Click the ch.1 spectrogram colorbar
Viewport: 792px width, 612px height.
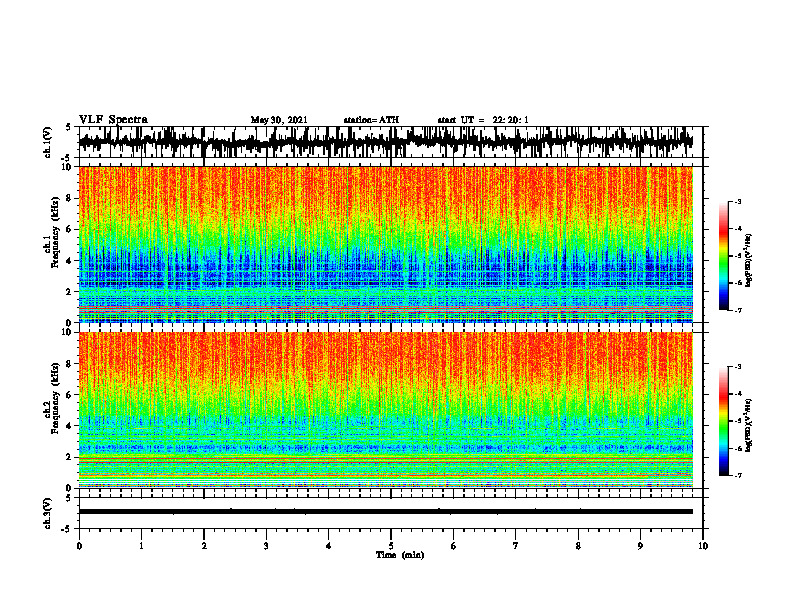tap(724, 256)
